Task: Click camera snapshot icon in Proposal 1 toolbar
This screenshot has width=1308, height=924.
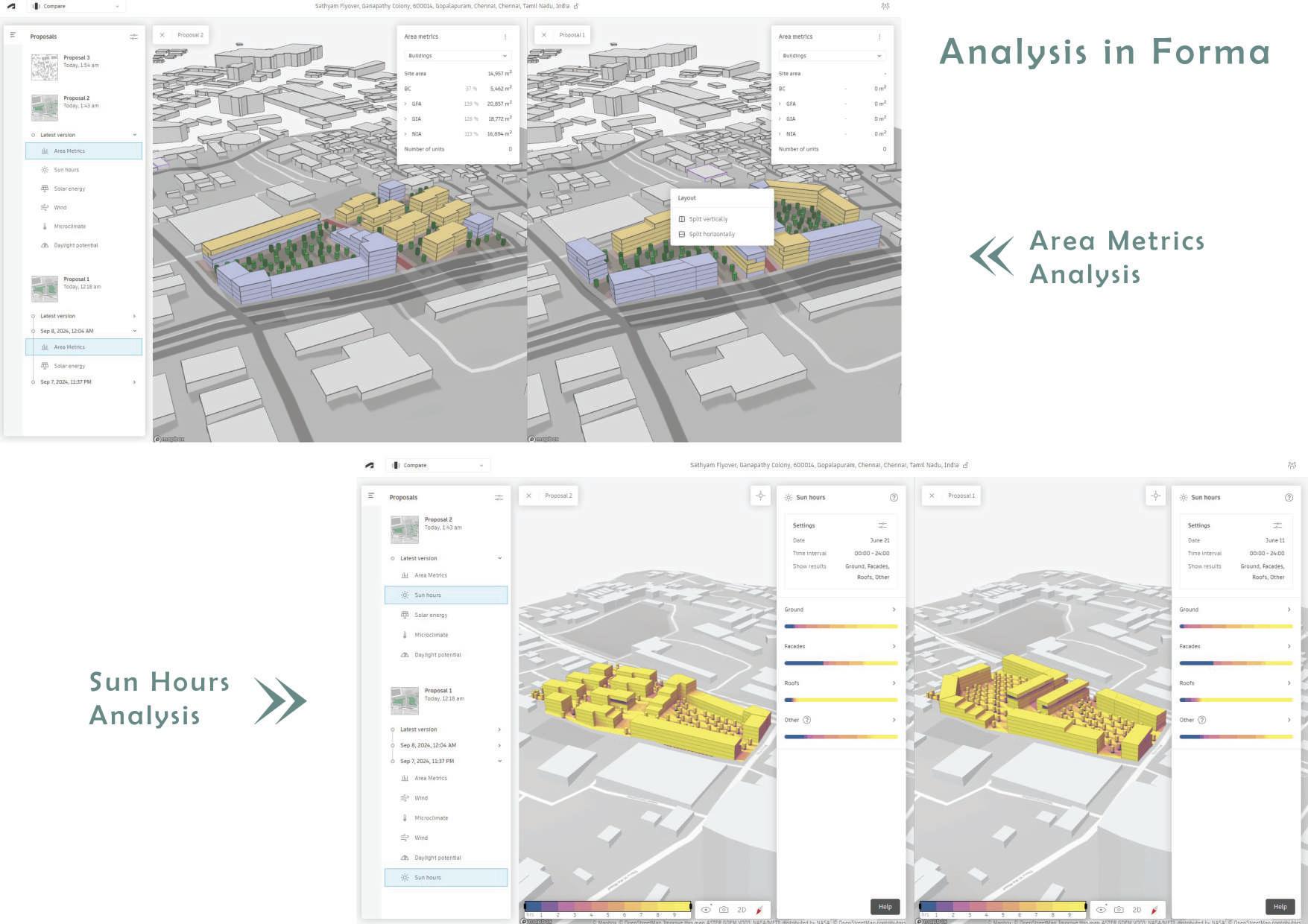Action: (1119, 909)
